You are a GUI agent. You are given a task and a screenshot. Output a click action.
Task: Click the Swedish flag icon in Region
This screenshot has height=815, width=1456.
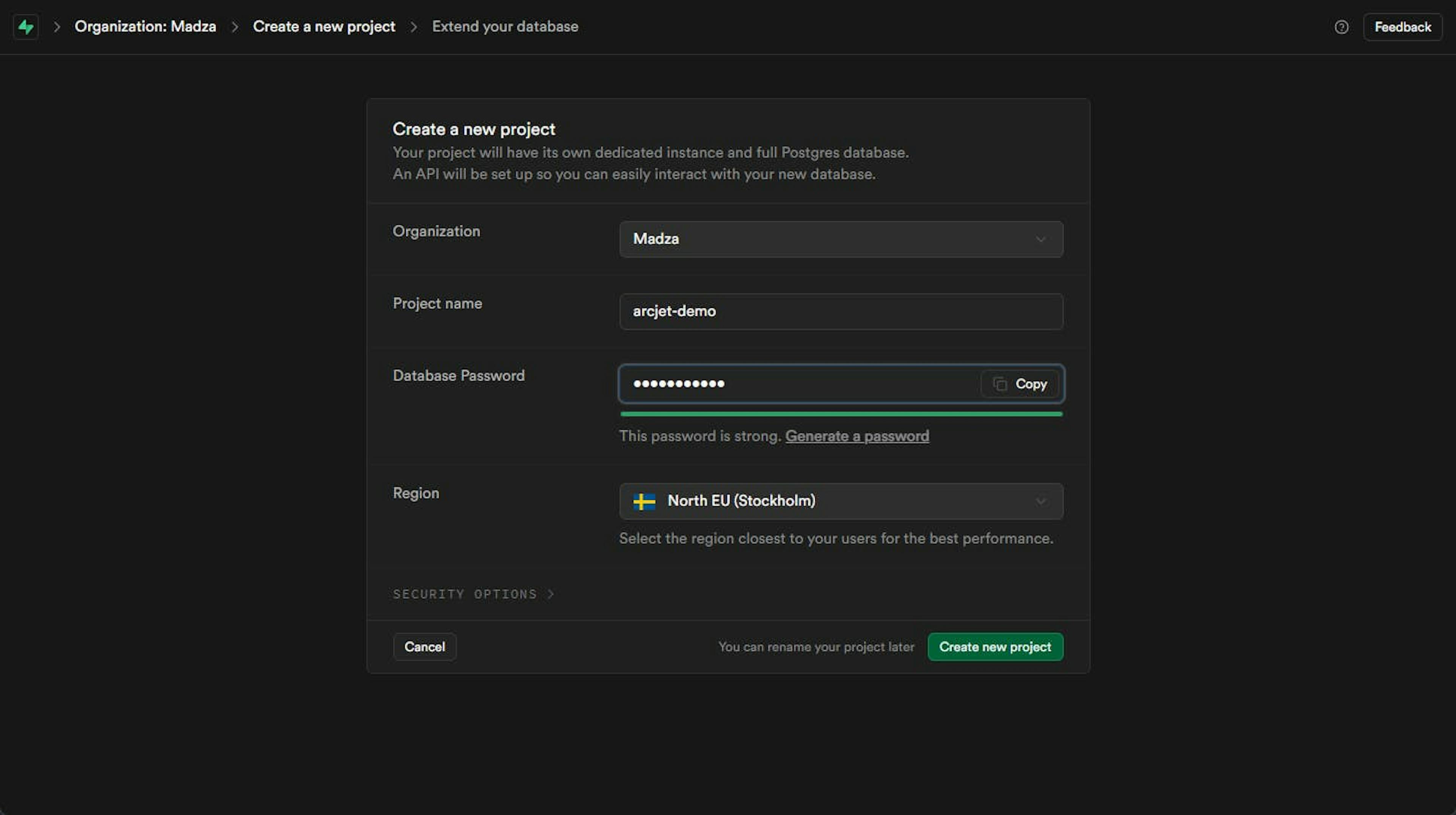(x=644, y=501)
